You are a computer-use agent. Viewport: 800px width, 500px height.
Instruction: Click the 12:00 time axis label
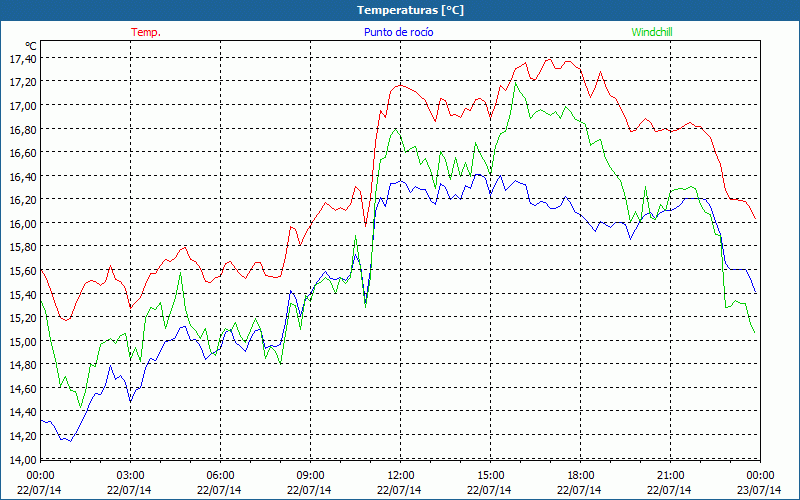[x=401, y=476]
